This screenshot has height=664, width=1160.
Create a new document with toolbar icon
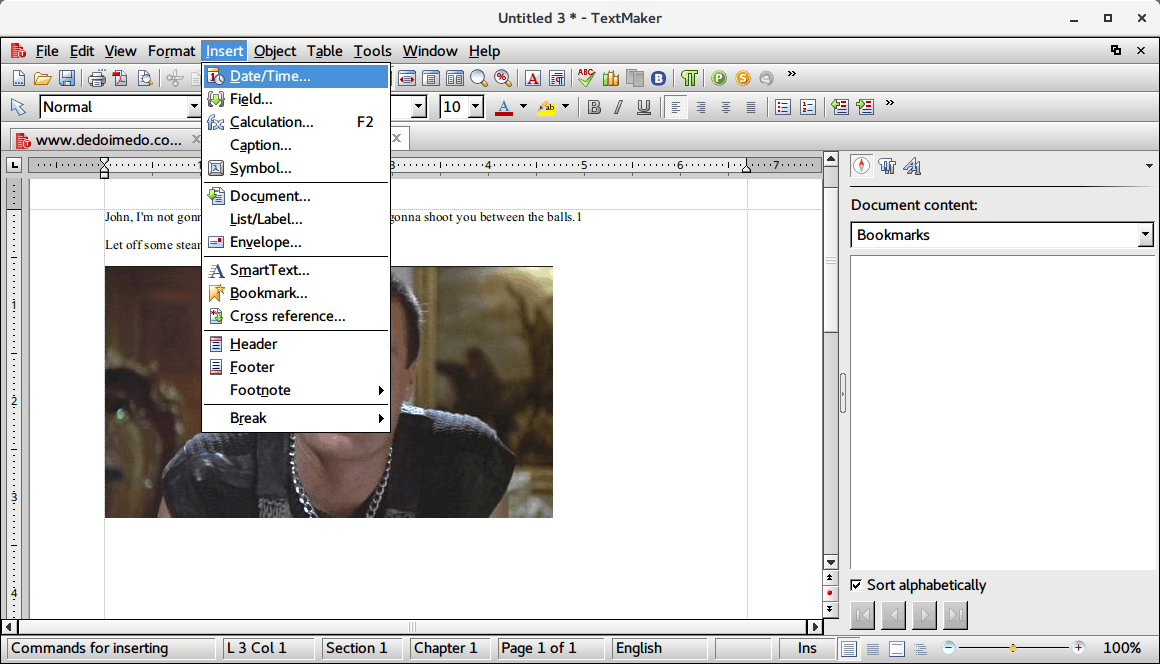(x=18, y=78)
